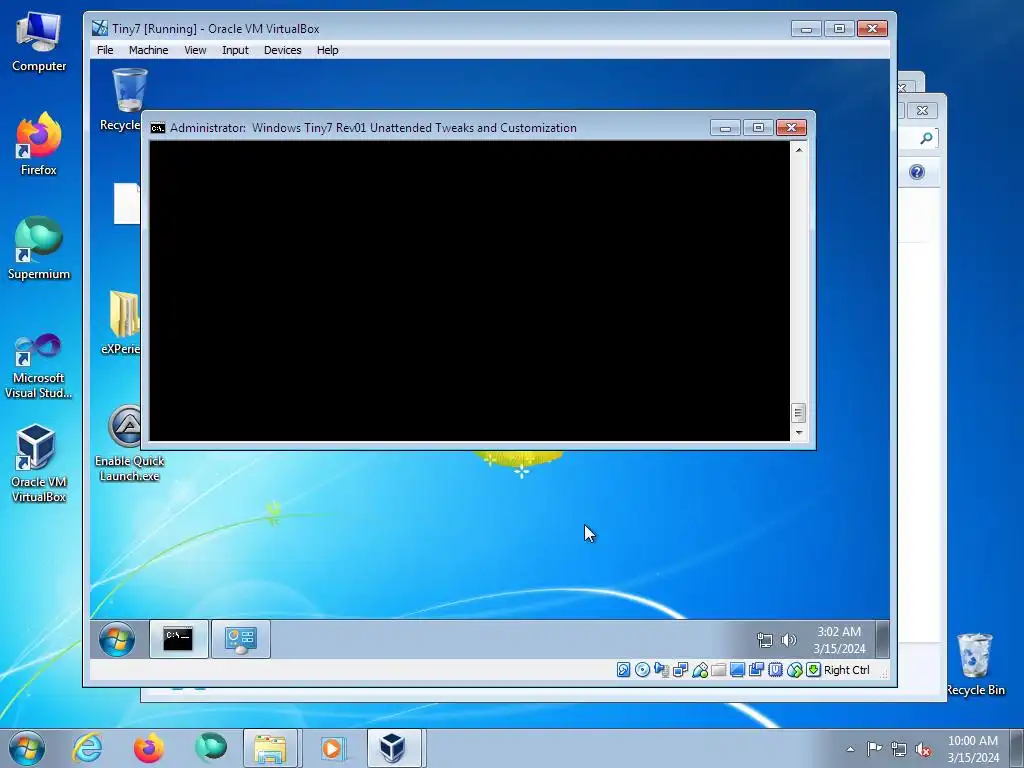This screenshot has width=1024, height=768.
Task: Open Windows Media Player from host taskbar
Action: 332,748
